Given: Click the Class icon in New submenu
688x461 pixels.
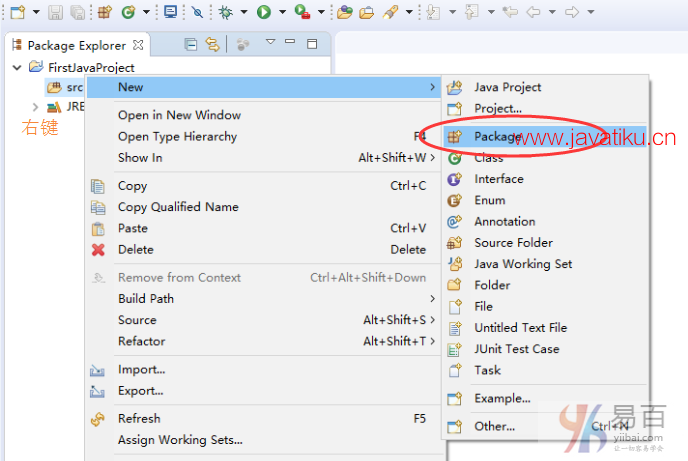Looking at the screenshot, I should 455,158.
